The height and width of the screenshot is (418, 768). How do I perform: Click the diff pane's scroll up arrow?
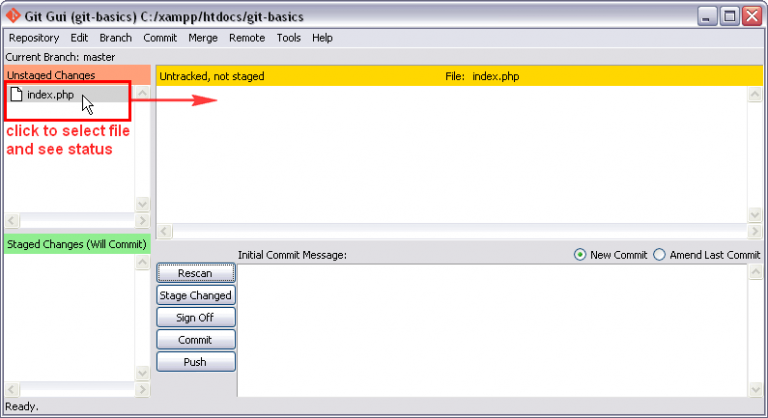pos(755,93)
